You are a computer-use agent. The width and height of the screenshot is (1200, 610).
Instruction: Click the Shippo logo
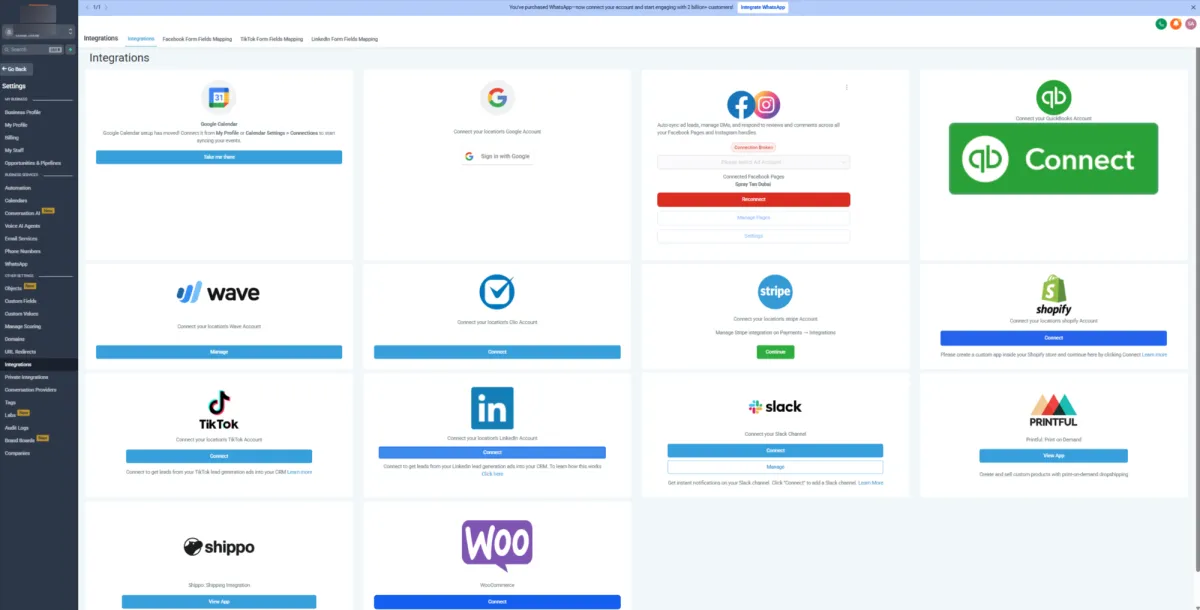click(x=219, y=547)
